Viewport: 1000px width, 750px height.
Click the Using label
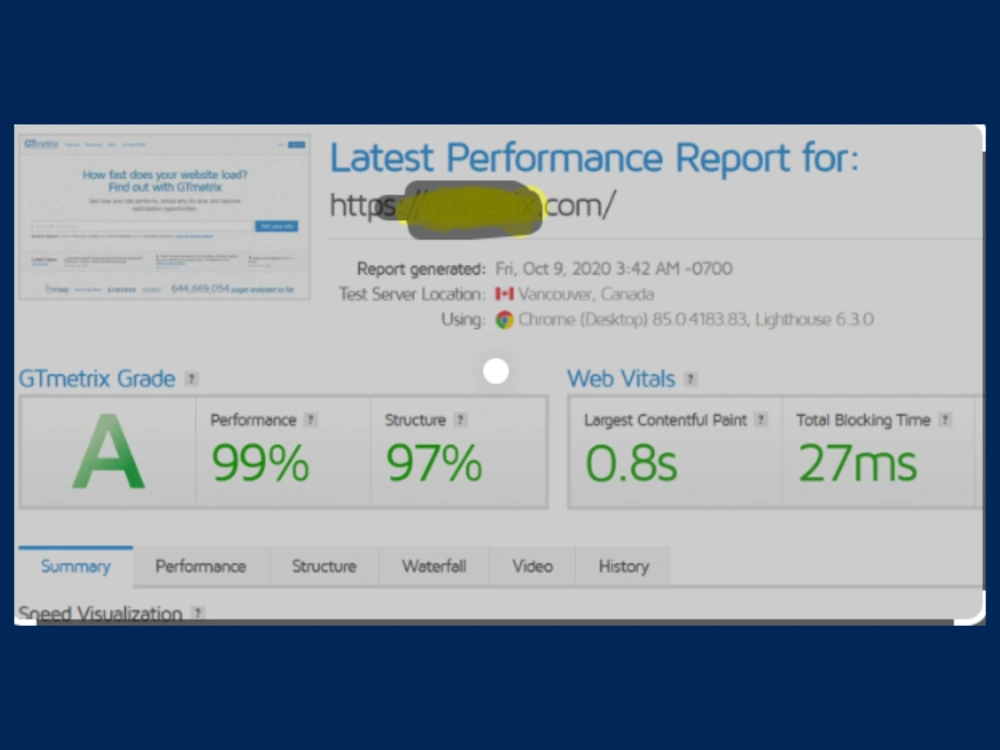tap(463, 320)
